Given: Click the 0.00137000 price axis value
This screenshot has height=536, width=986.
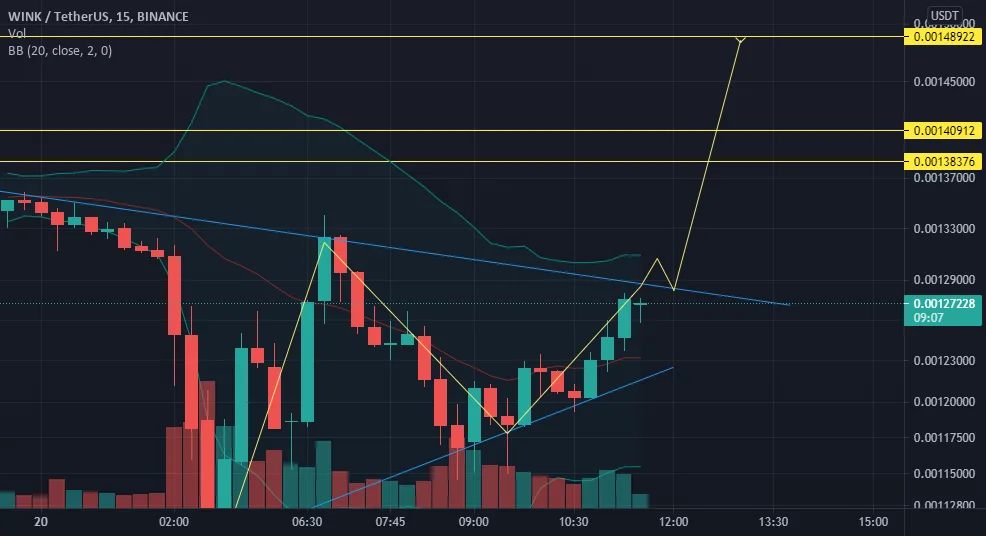Looking at the screenshot, I should (x=944, y=178).
